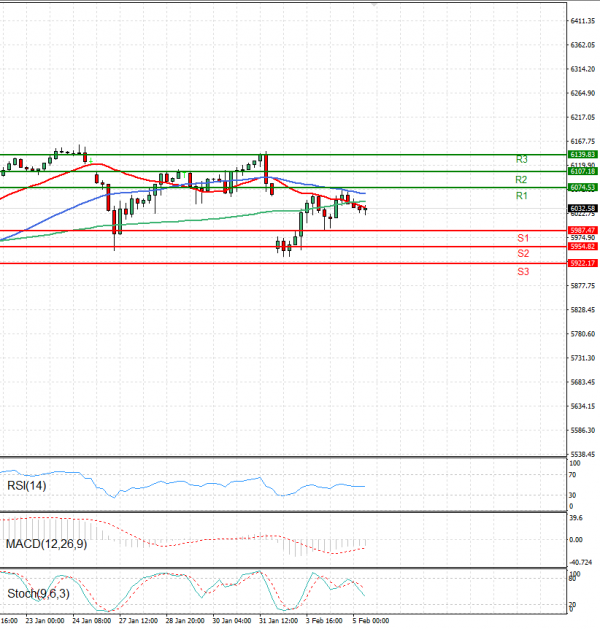Click the 6264.90 price axis value
This screenshot has height=629, width=600.
click(583, 93)
